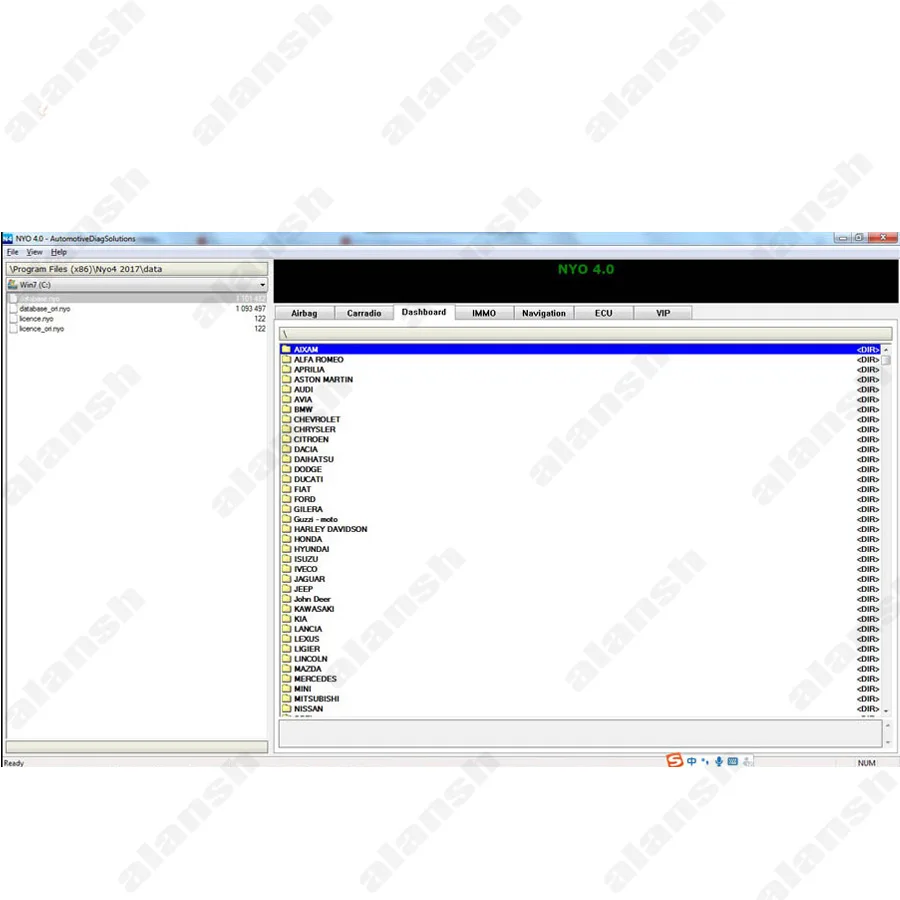The height and width of the screenshot is (900, 900).
Task: Open the Win7 (C:) drive dropdown
Action: click(x=262, y=285)
